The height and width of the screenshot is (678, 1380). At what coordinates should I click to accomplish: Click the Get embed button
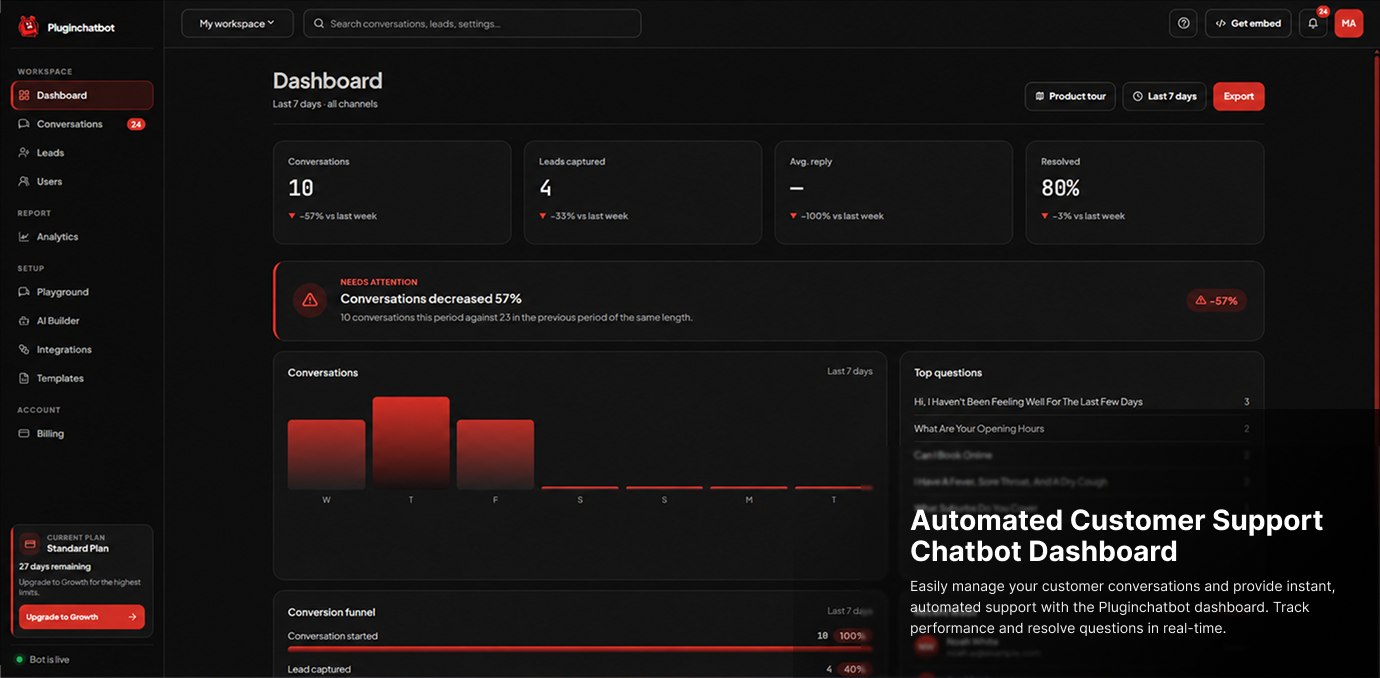point(1248,23)
